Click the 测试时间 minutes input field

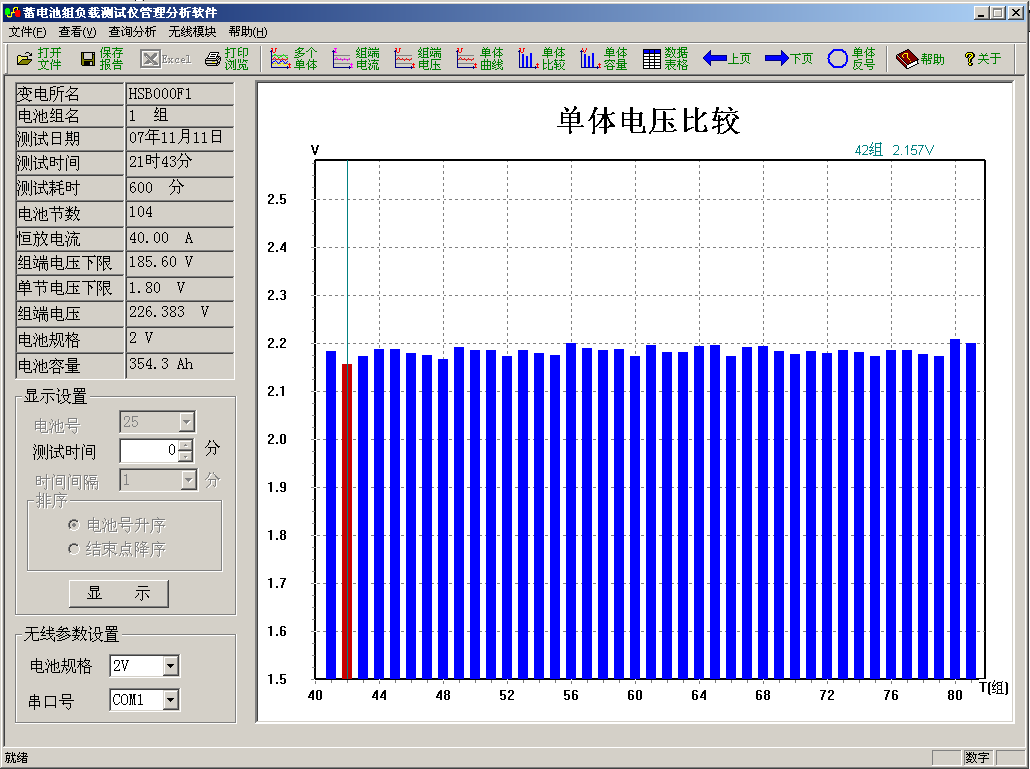point(148,451)
